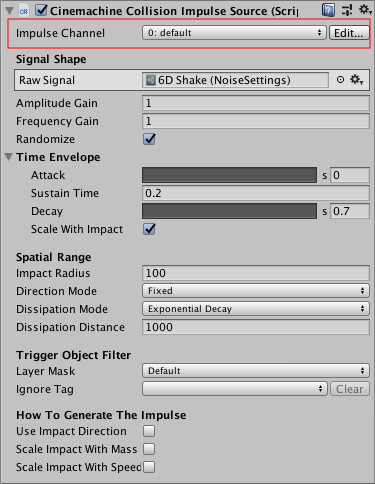Enable Use Impact Direction
The height and width of the screenshot is (484, 375).
(x=149, y=431)
